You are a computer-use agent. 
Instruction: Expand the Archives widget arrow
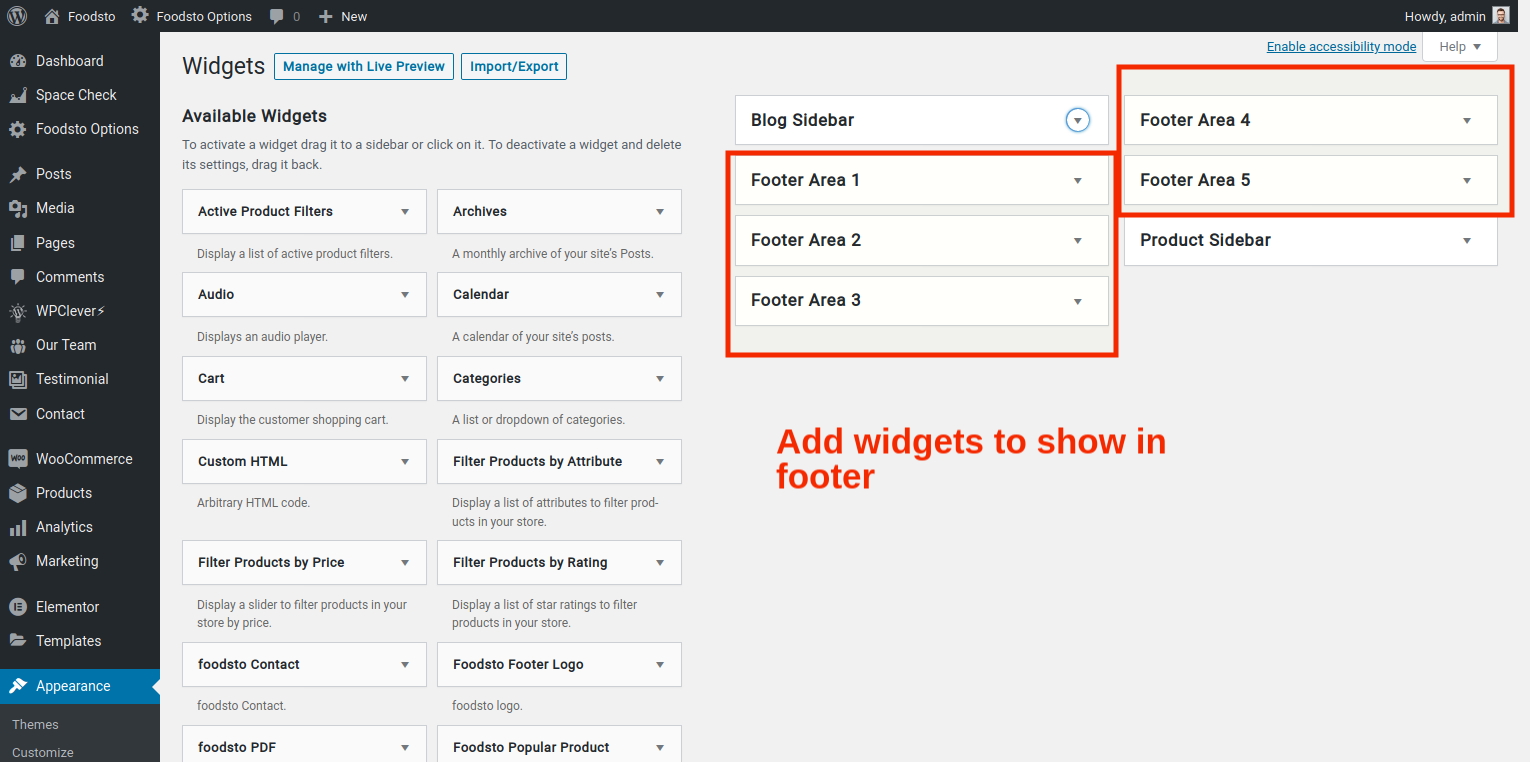[660, 212]
